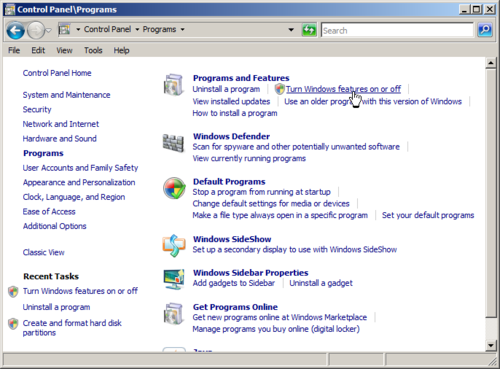This screenshot has height=369, width=500.
Task: Click the UAC shield icon before Turn Windows features
Action: tap(279, 89)
